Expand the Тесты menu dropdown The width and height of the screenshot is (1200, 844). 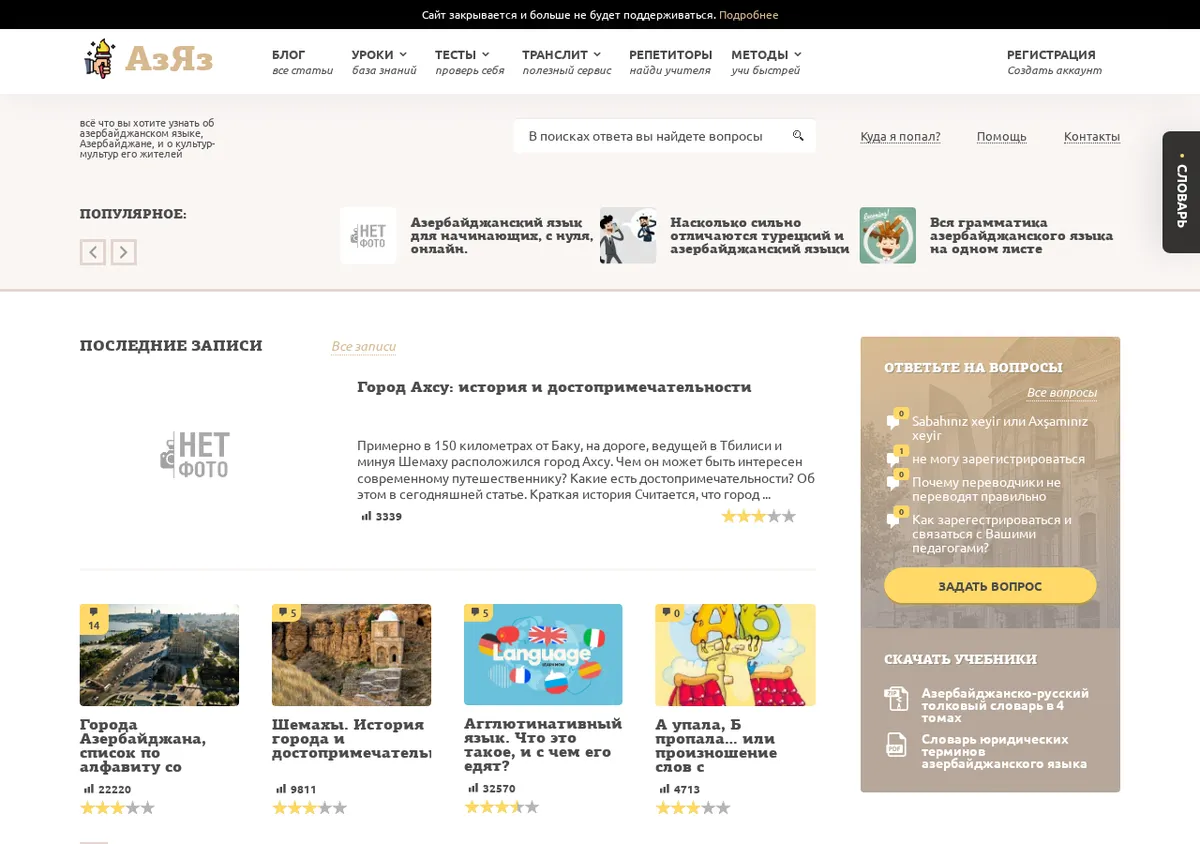(462, 55)
